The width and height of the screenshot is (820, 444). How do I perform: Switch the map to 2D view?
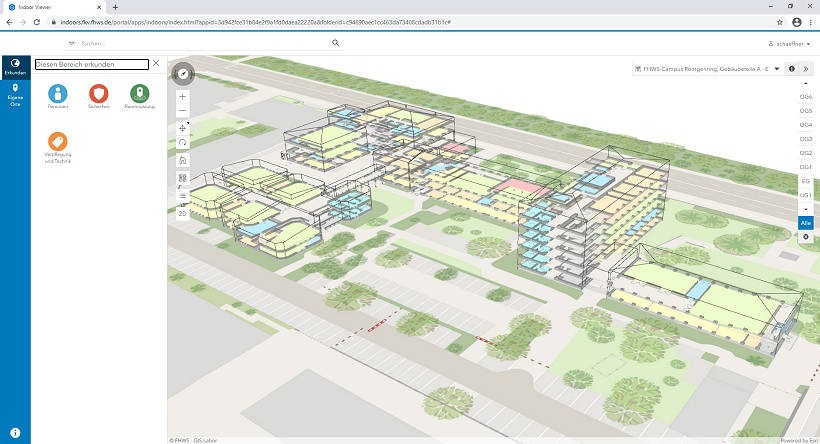[183, 213]
